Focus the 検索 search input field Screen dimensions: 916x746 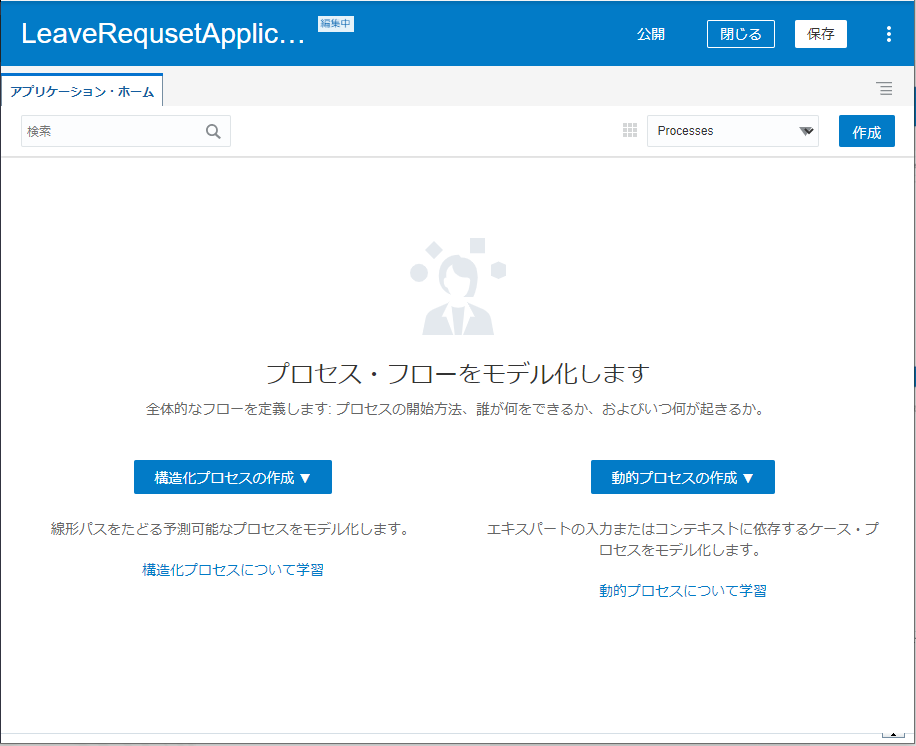click(112, 131)
